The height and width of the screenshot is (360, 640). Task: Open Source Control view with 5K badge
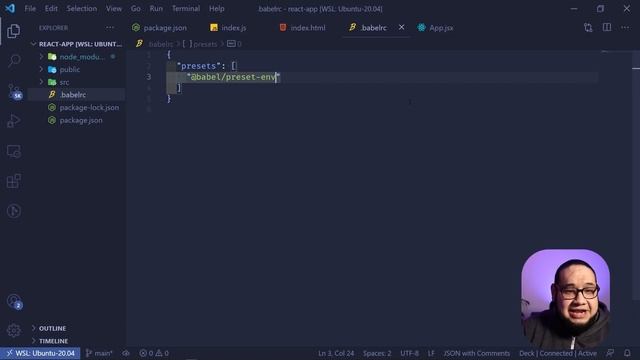[x=14, y=91]
